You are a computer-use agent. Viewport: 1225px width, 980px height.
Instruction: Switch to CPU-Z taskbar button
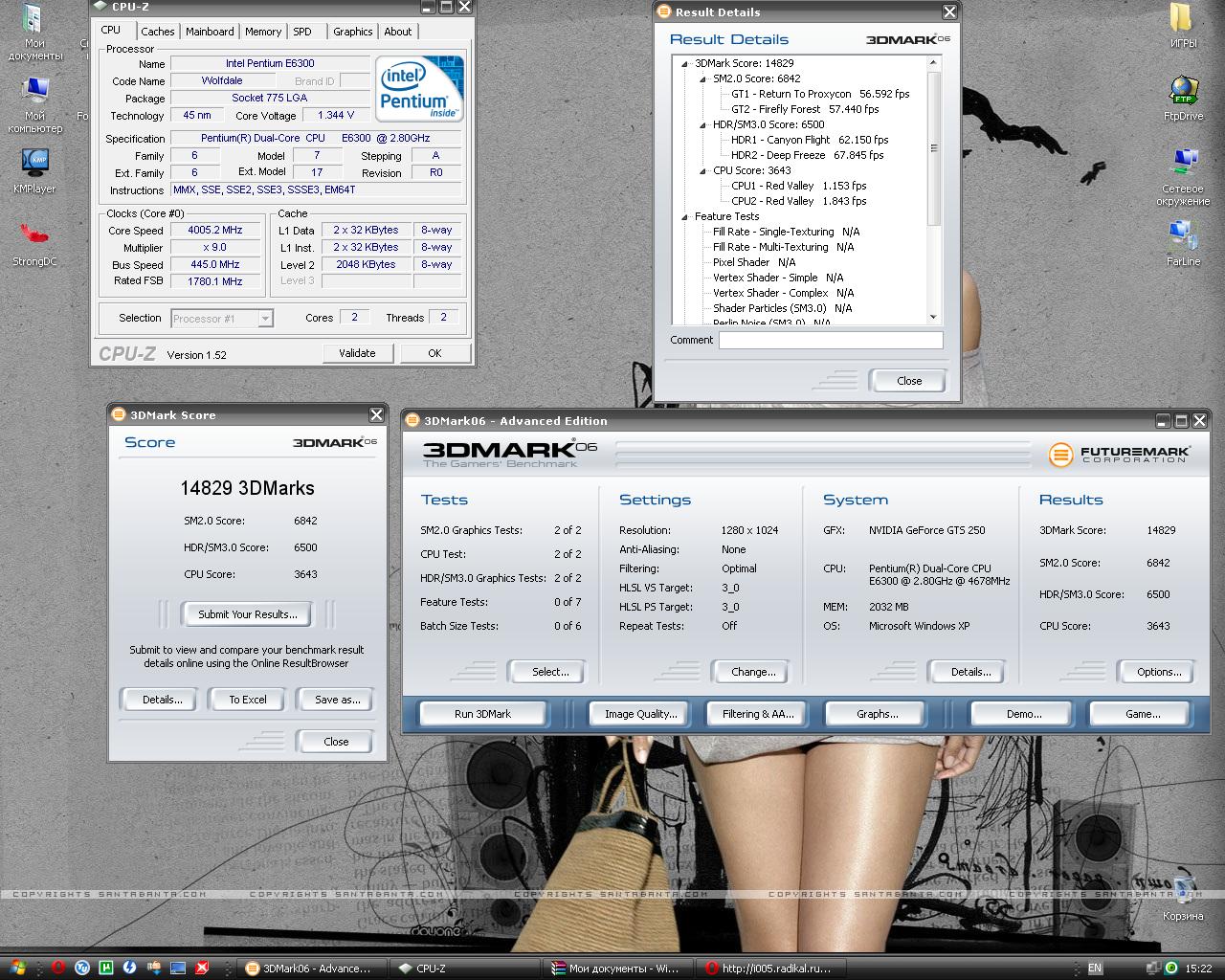465,969
